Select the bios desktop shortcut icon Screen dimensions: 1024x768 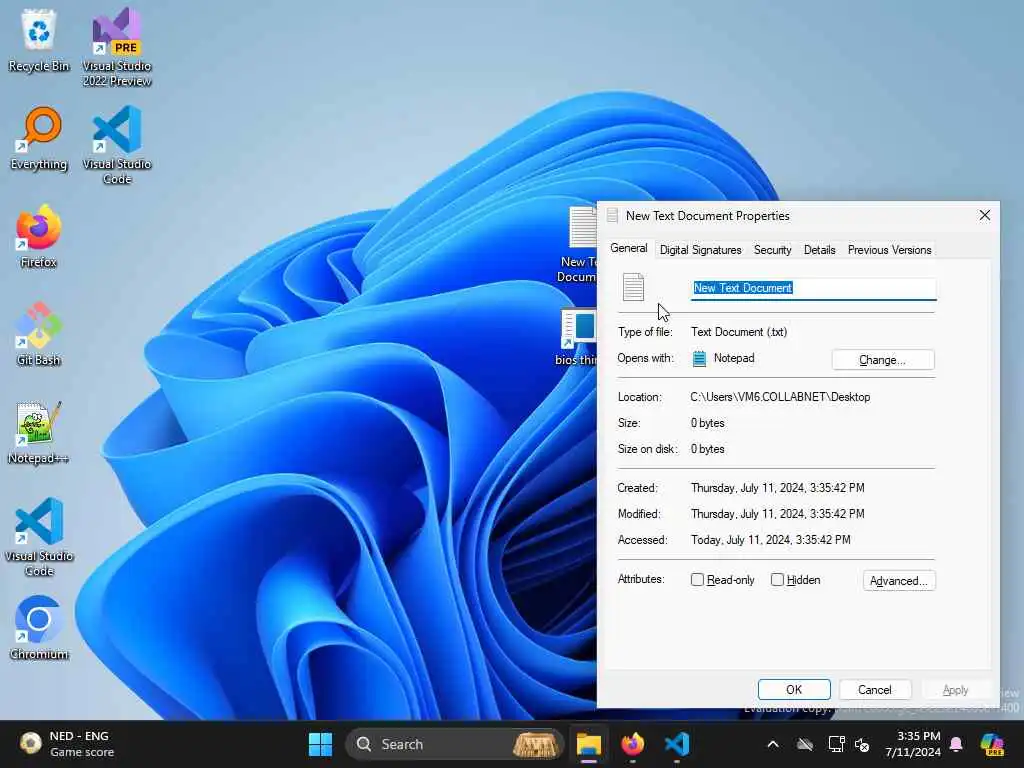pyautogui.click(x=577, y=336)
